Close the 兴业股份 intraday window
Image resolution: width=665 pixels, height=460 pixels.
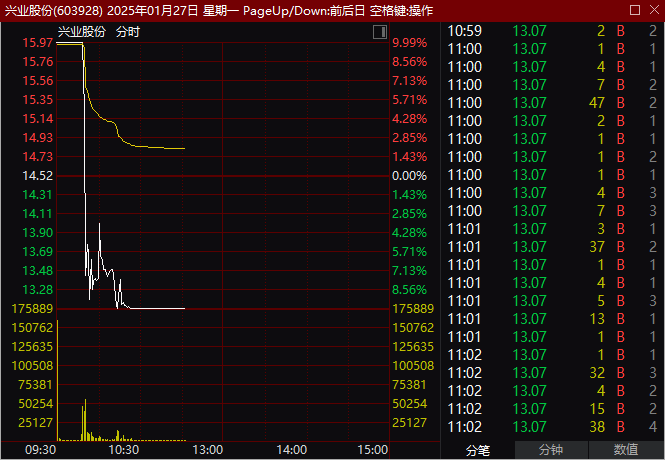click(x=652, y=10)
